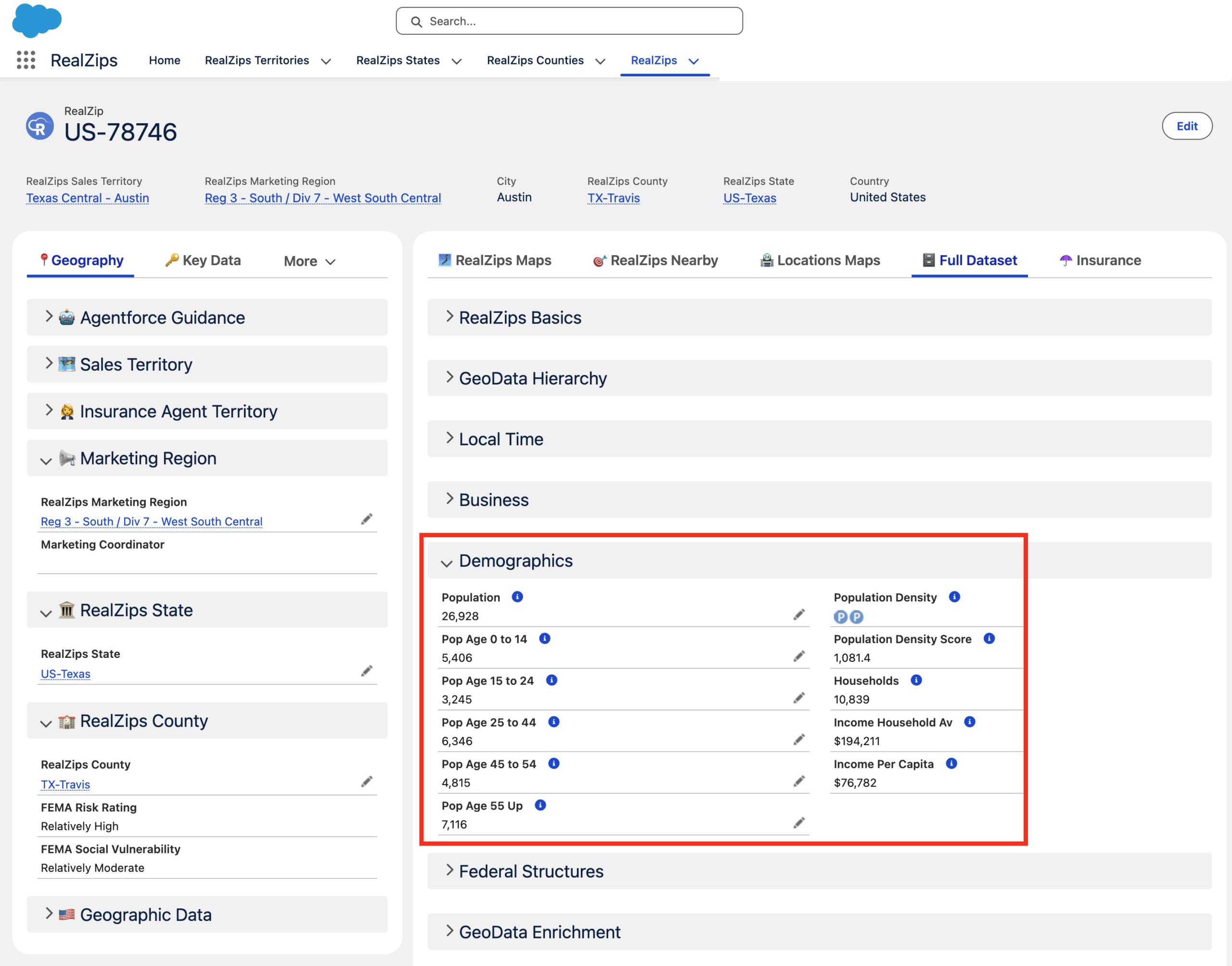Screen dimensions: 1232x966
Task: Click the Population edit pencil icon
Action: [798, 615]
